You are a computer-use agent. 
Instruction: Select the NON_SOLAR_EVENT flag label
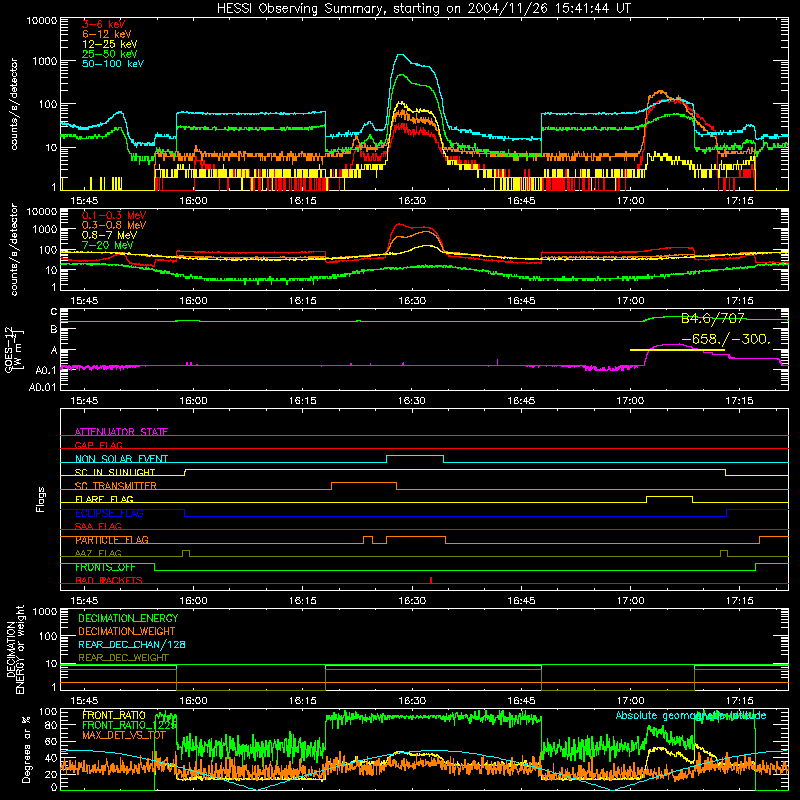[x=121, y=459]
